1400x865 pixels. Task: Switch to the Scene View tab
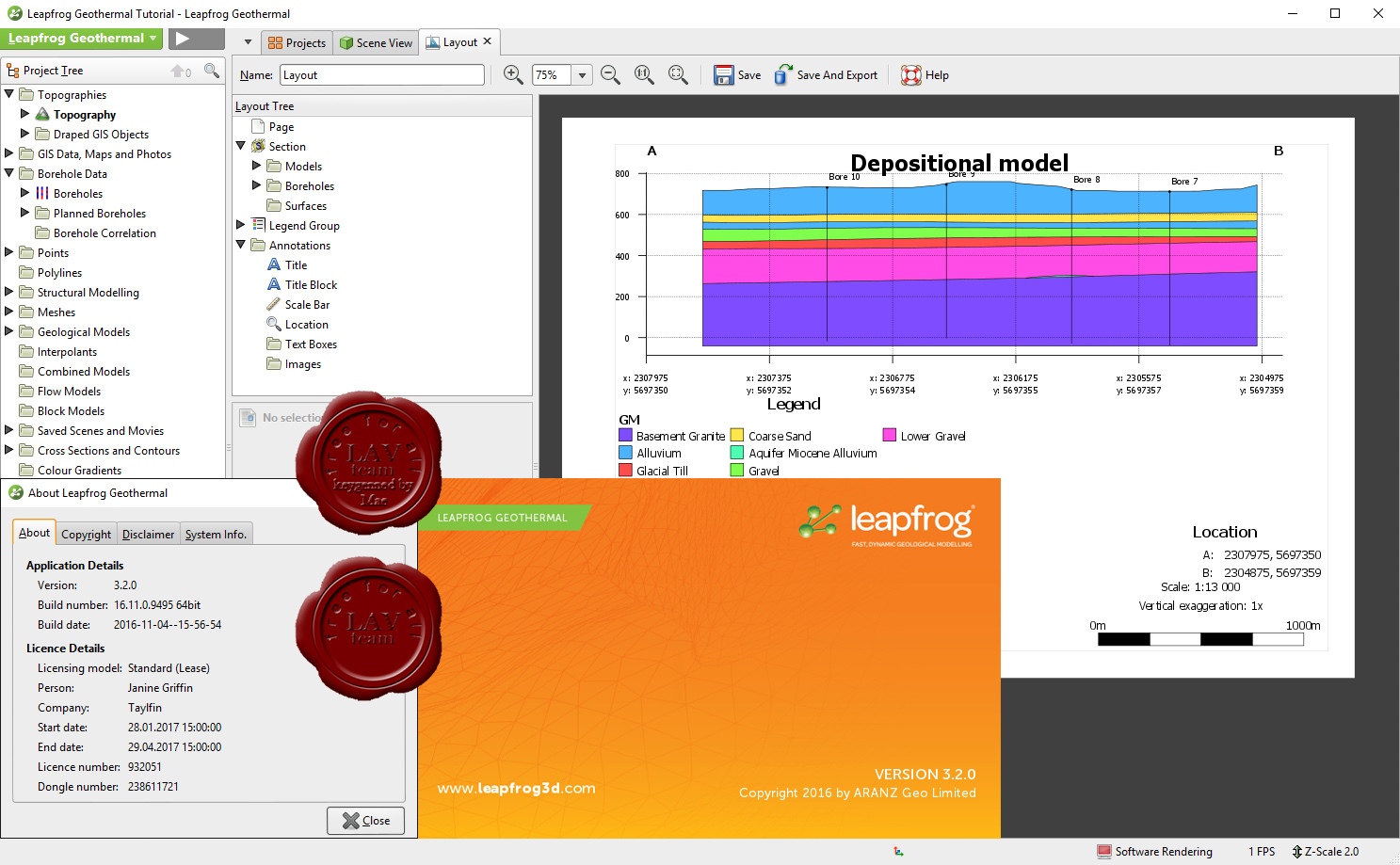pyautogui.click(x=375, y=42)
